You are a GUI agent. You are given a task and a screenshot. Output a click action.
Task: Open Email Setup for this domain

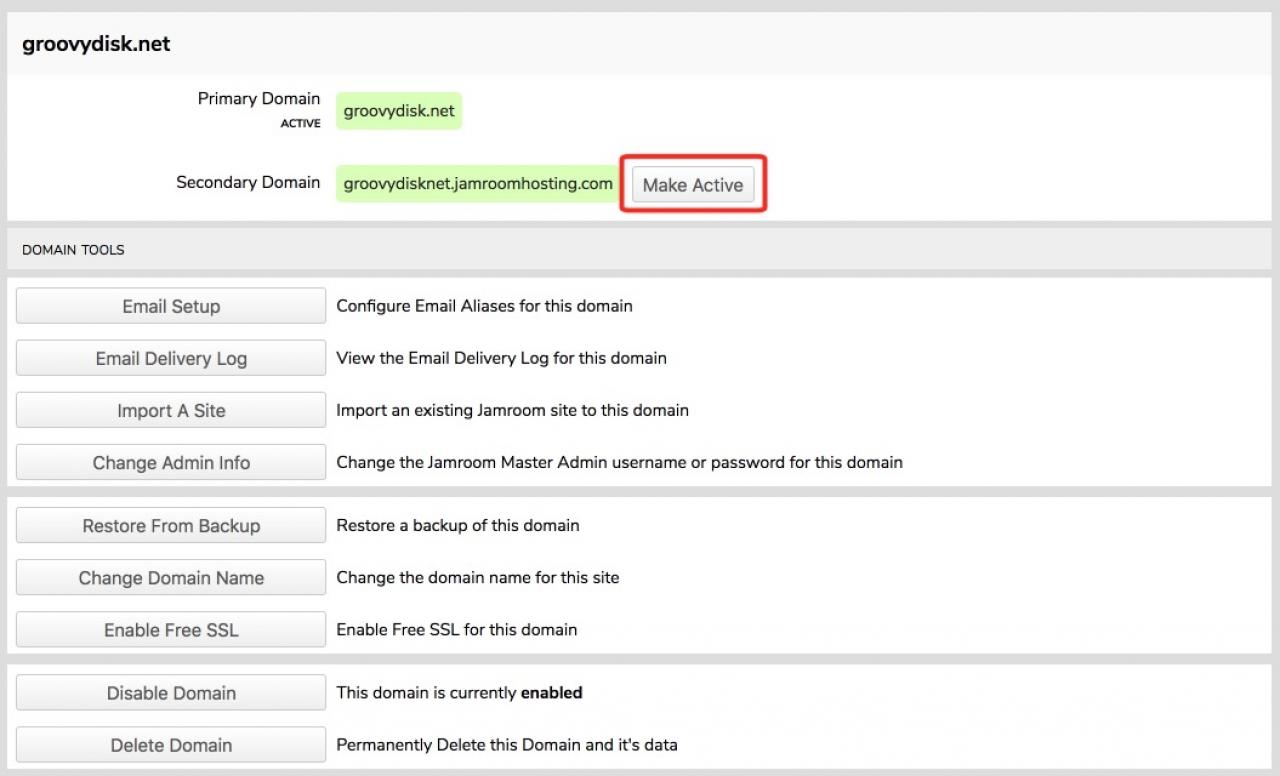click(171, 306)
